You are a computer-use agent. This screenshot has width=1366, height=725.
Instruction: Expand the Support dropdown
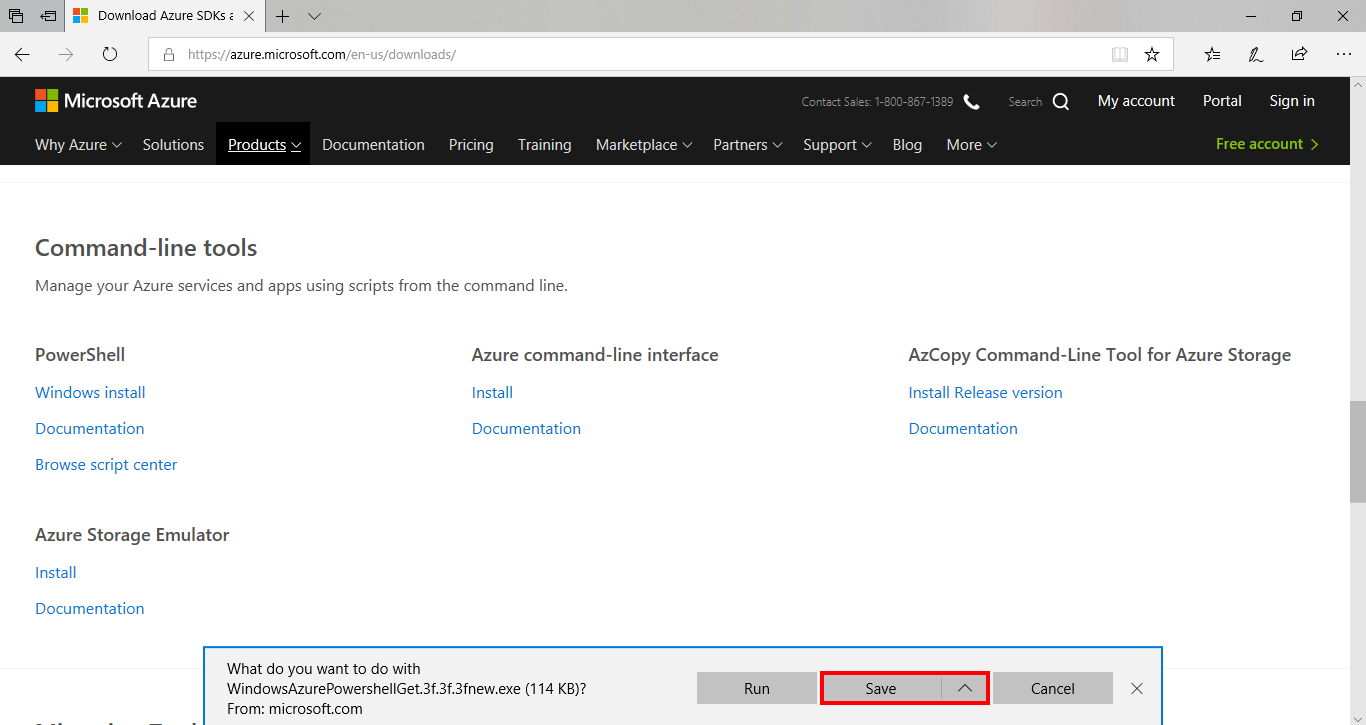pos(837,145)
